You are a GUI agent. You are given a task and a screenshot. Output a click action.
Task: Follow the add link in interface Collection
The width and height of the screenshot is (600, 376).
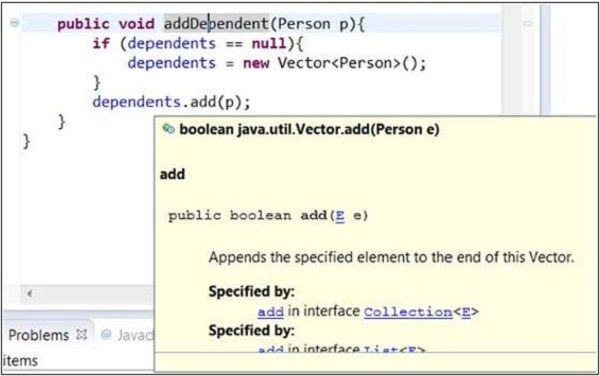pyautogui.click(x=271, y=312)
